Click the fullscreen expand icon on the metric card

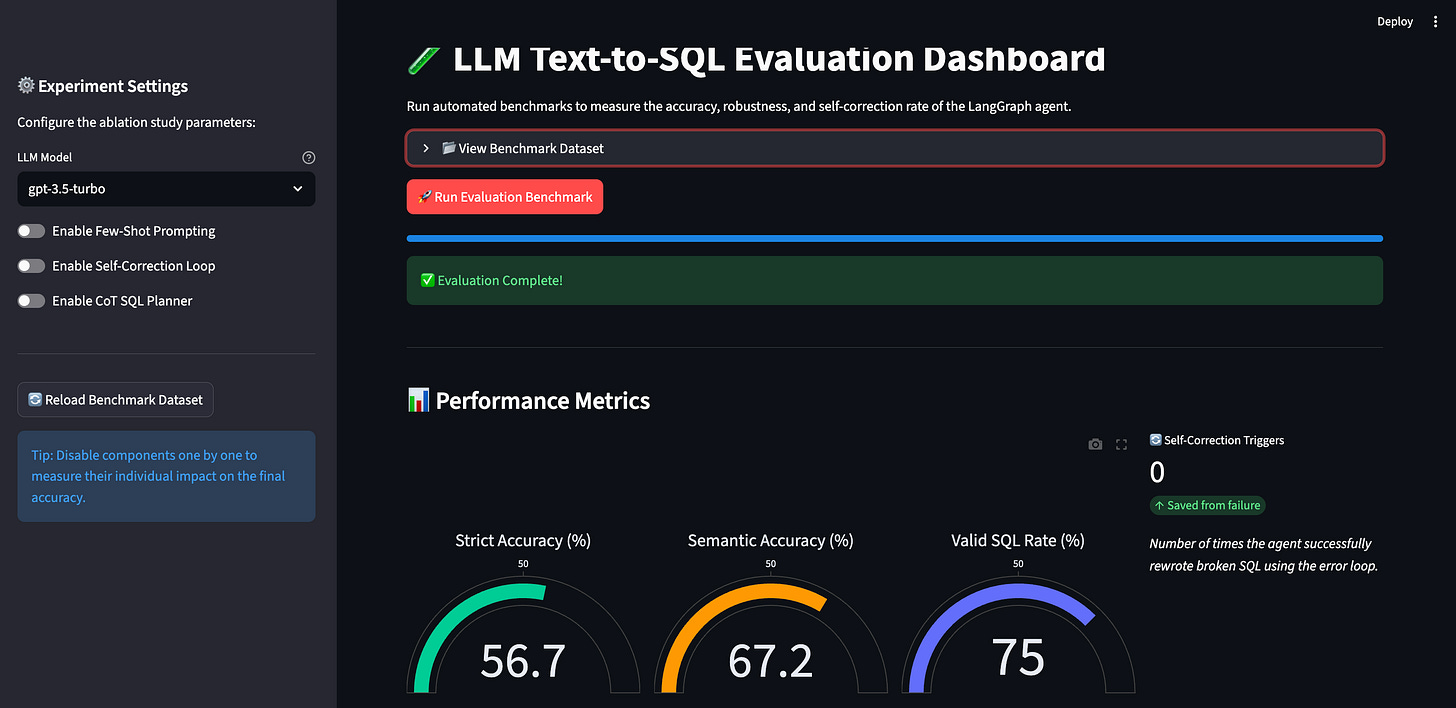click(1121, 444)
